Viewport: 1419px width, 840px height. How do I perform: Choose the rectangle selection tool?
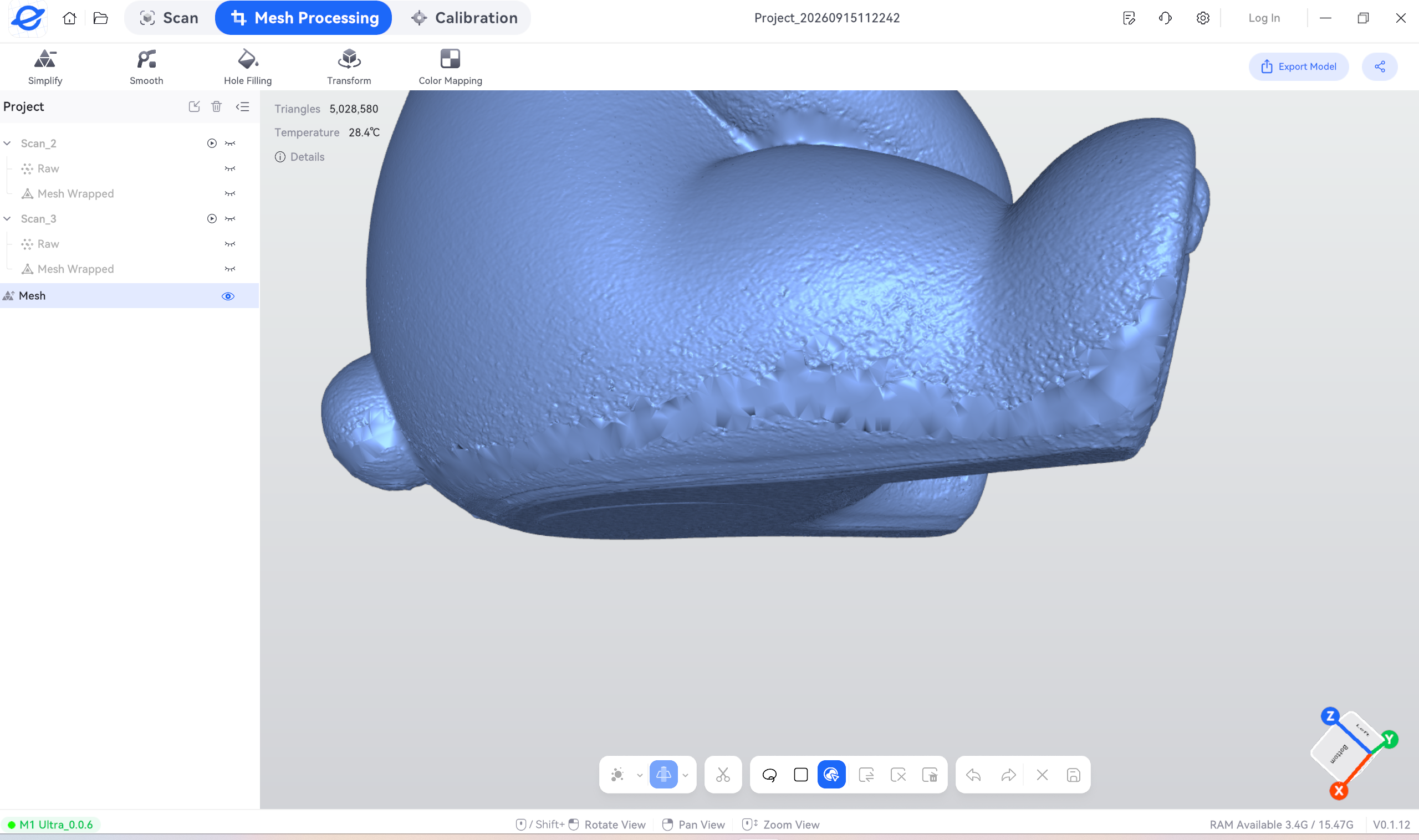point(800,774)
